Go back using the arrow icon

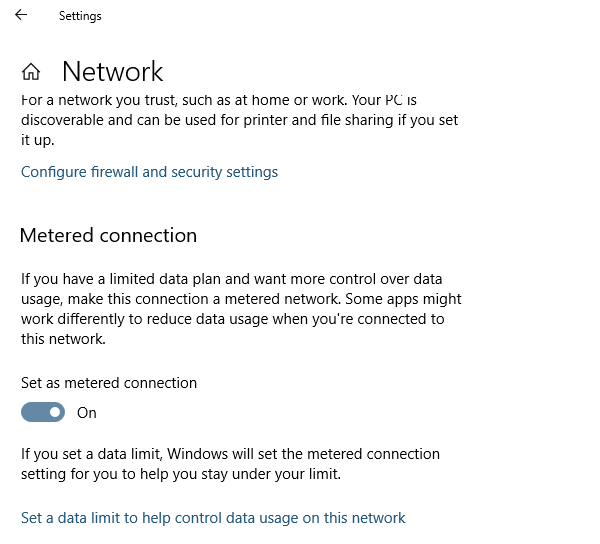pyautogui.click(x=21, y=15)
